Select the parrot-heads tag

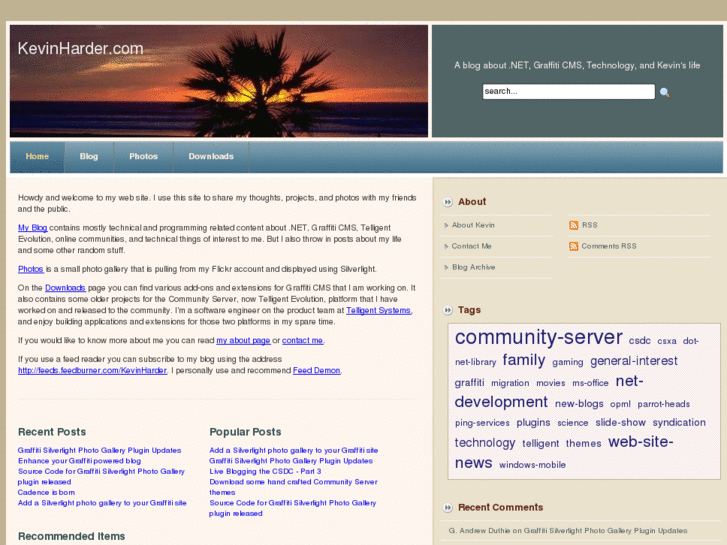tap(663, 404)
